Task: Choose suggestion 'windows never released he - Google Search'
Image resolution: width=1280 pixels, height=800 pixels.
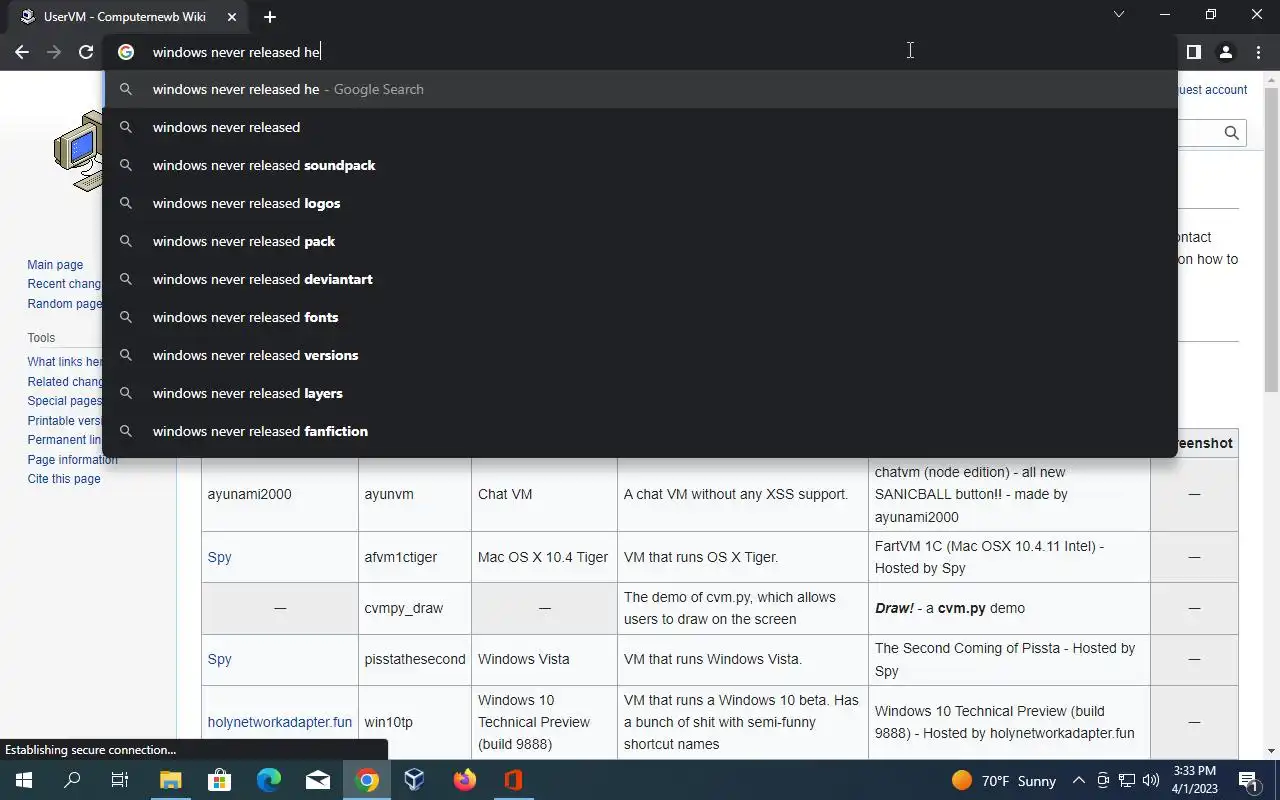Action: tap(640, 89)
